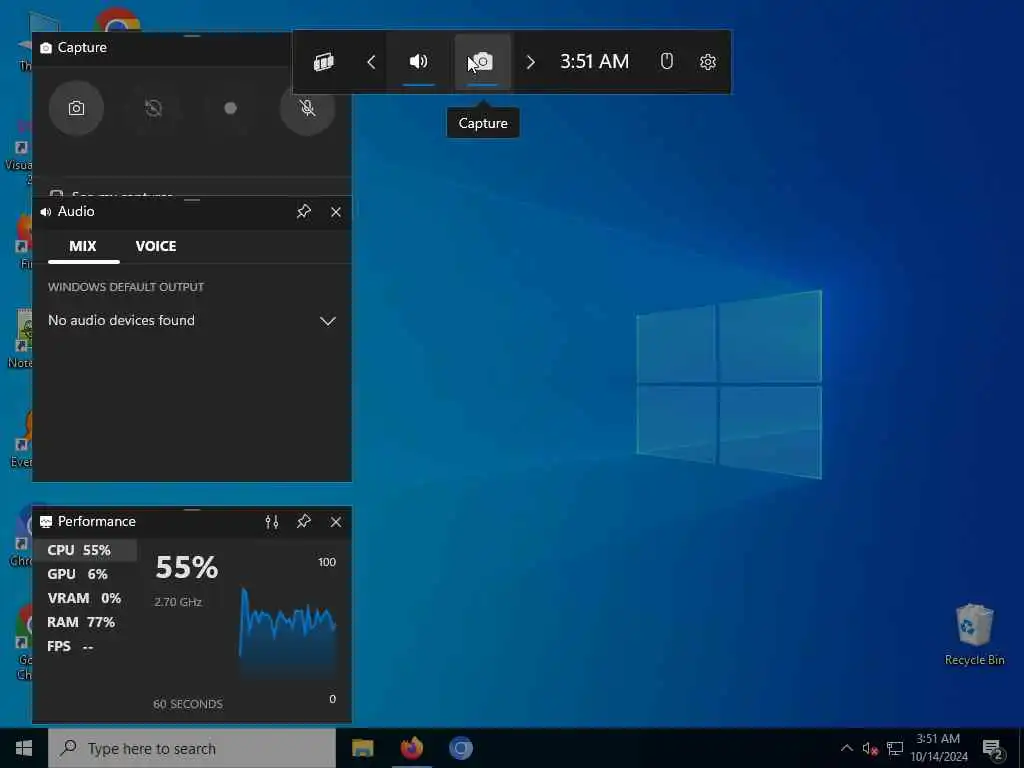1024x768 pixels.
Task: Open the Recycle Bin desktop icon
Action: [x=974, y=634]
